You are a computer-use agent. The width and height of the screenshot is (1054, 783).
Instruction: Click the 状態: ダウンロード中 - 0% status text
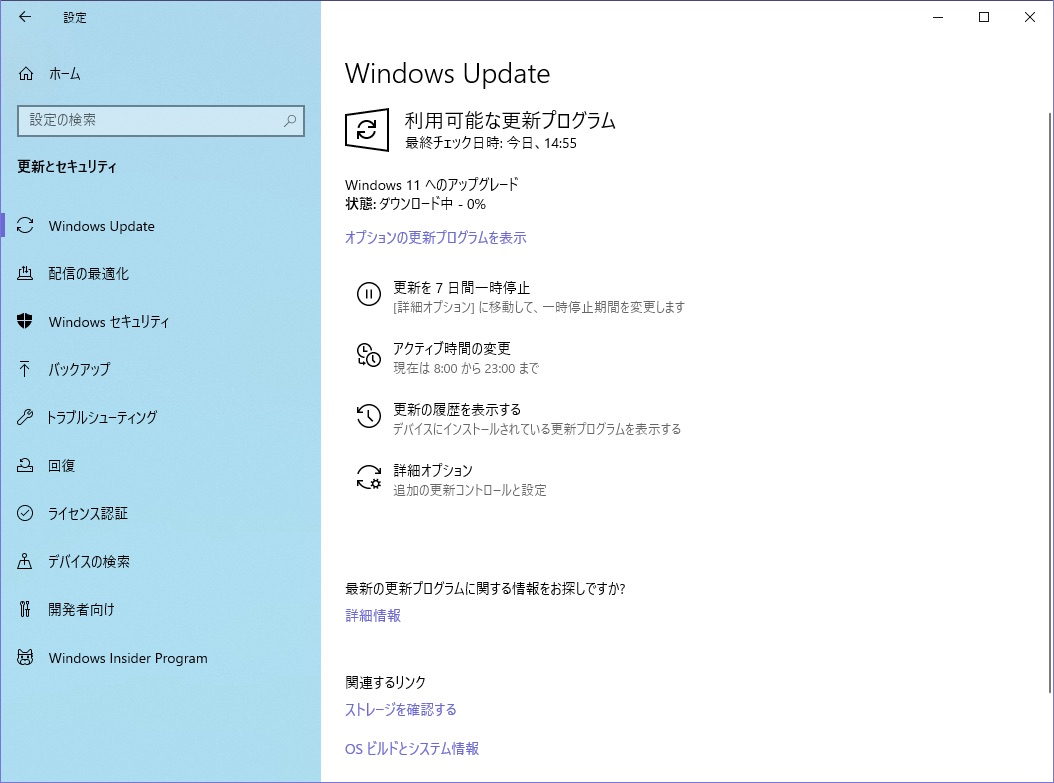(415, 204)
